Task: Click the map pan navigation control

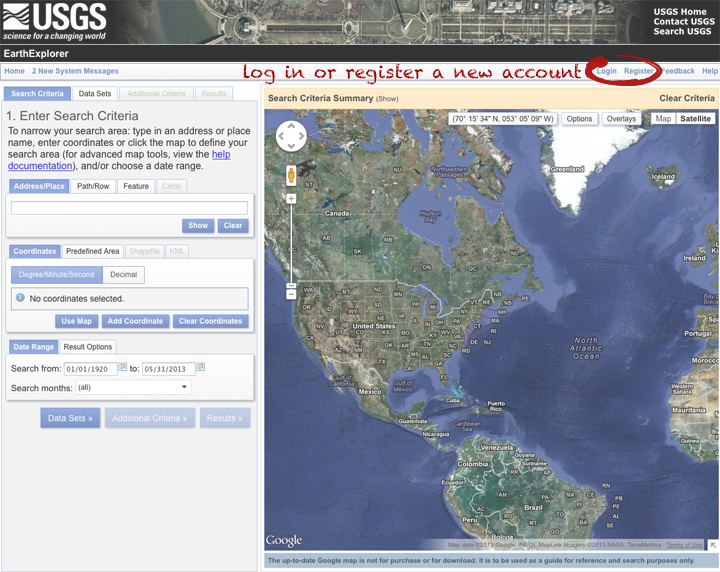Action: coord(291,137)
